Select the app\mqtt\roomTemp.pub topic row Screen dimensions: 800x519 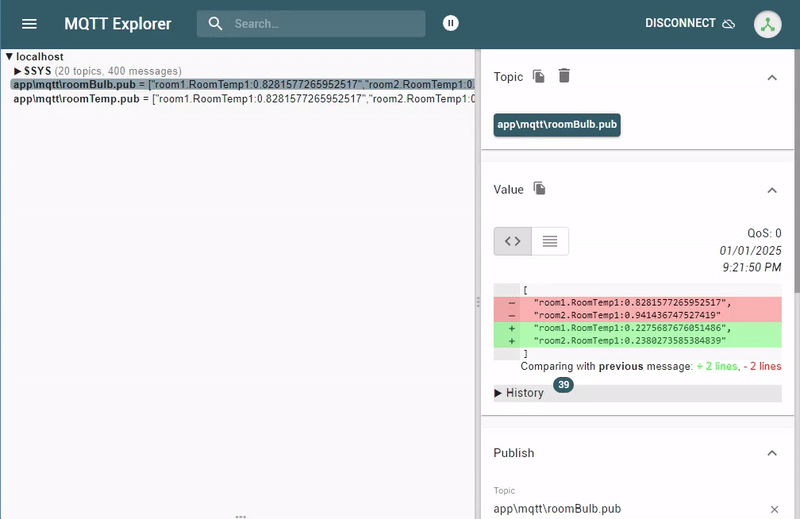pos(242,99)
